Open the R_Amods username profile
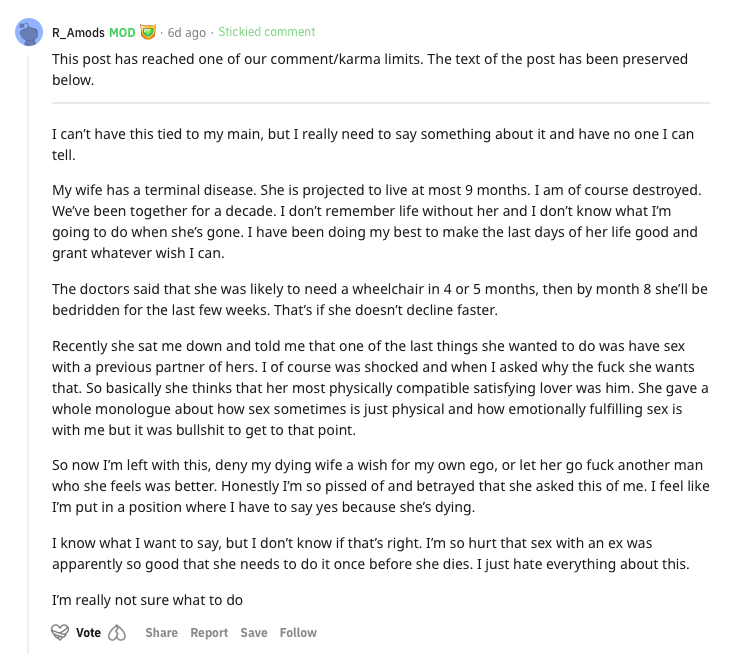The image size is (730, 665). (x=78, y=33)
